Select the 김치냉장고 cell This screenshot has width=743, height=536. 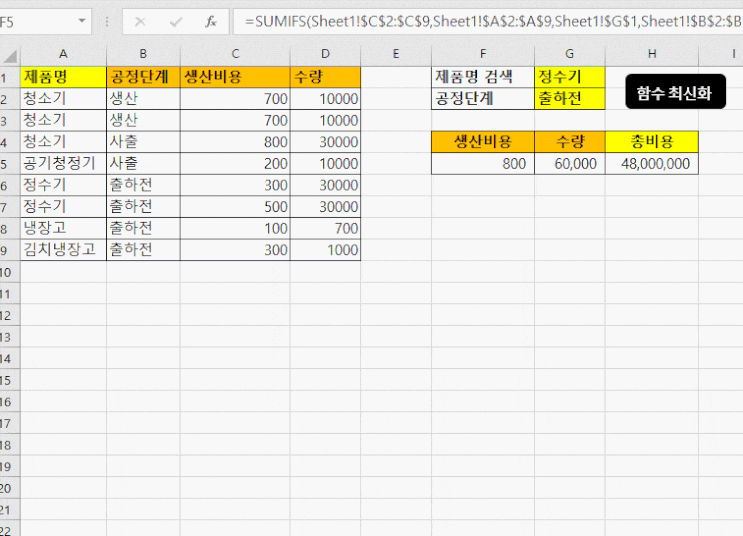pos(63,250)
